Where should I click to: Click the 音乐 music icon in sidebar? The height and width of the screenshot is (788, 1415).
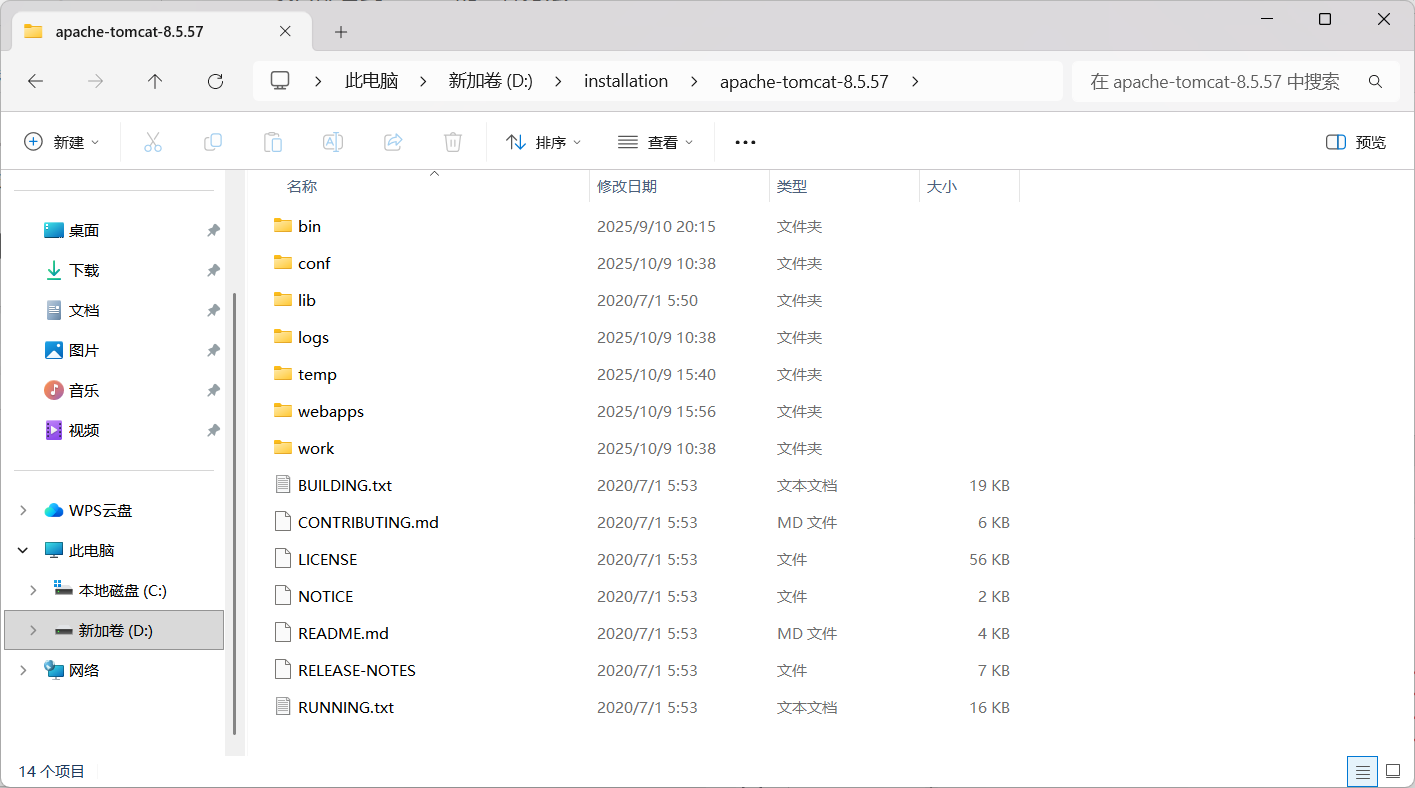pos(54,390)
